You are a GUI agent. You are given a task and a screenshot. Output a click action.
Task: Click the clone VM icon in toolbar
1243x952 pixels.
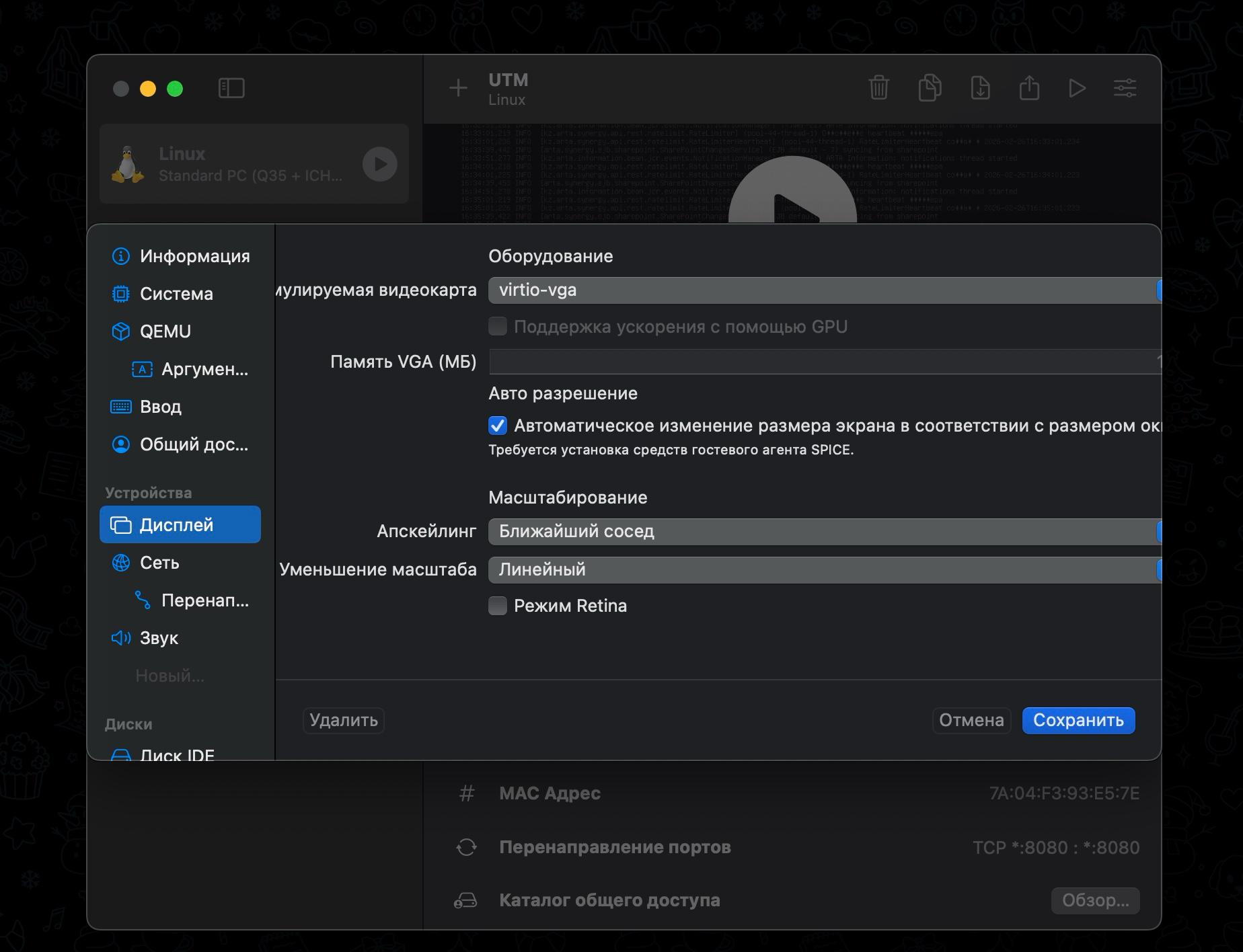[929, 88]
